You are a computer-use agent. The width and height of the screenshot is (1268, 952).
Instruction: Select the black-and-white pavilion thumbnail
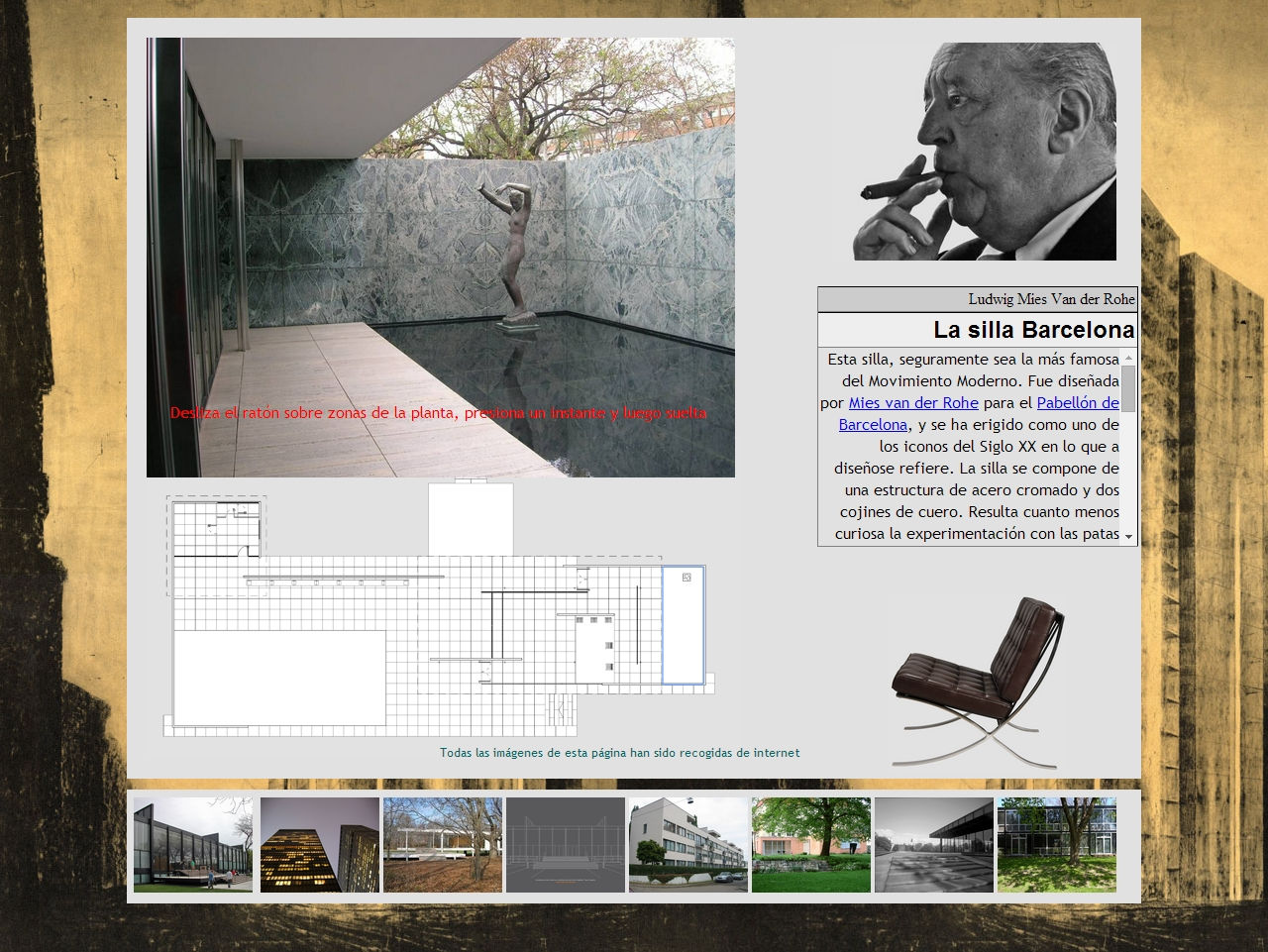(934, 845)
